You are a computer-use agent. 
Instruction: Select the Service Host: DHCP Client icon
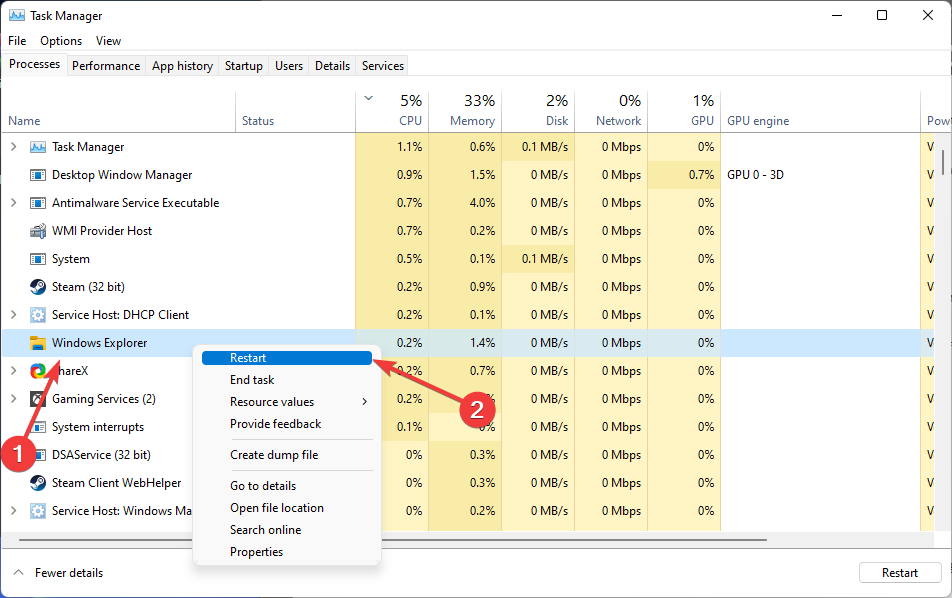(38, 314)
